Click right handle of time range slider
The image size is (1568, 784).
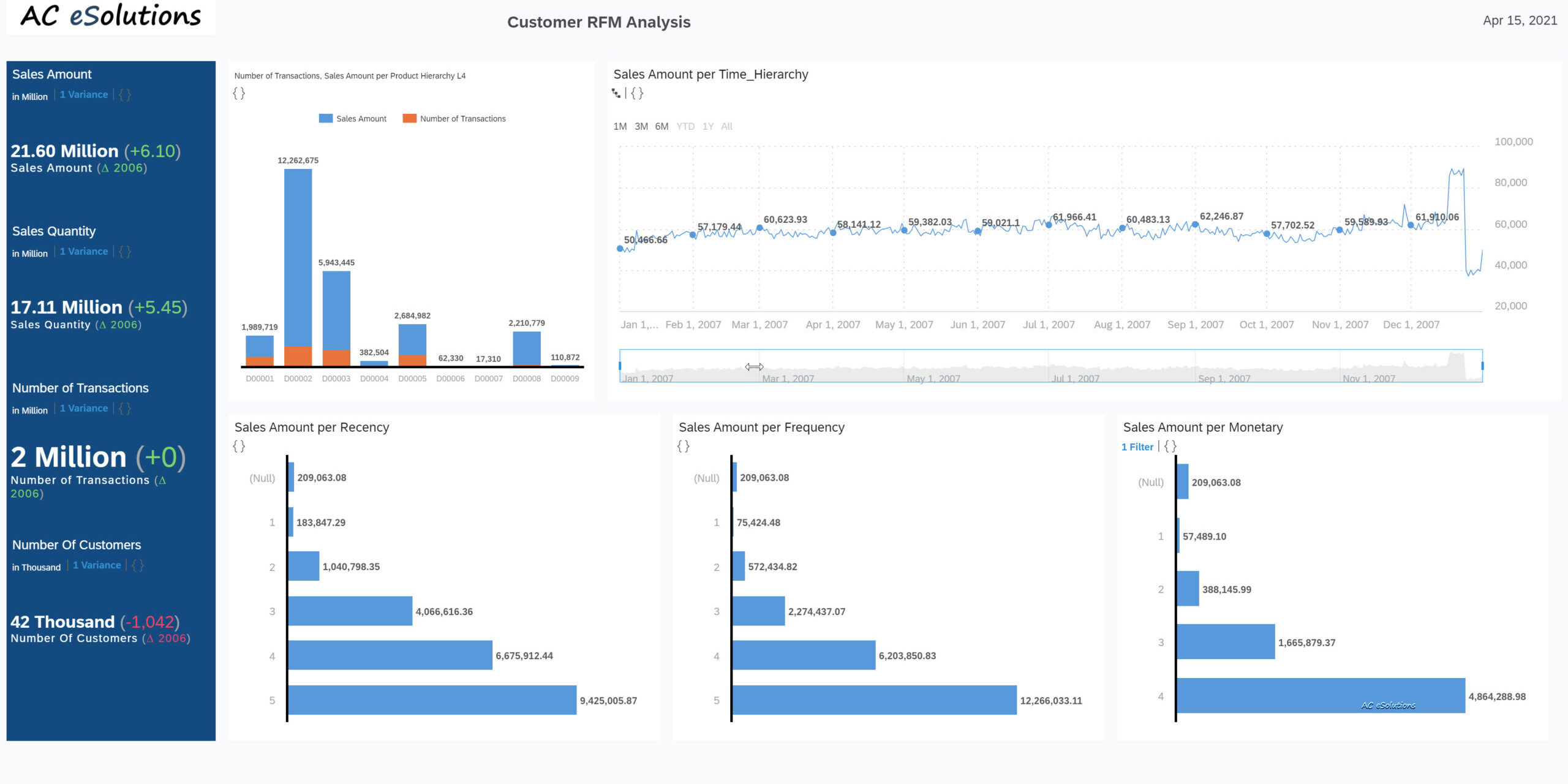click(x=1482, y=366)
